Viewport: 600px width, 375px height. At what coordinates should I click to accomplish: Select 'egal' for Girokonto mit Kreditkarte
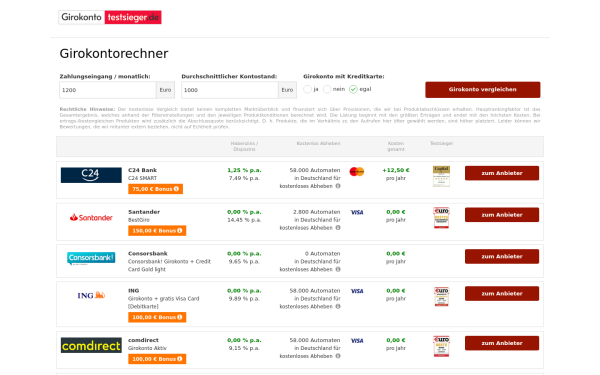point(353,89)
